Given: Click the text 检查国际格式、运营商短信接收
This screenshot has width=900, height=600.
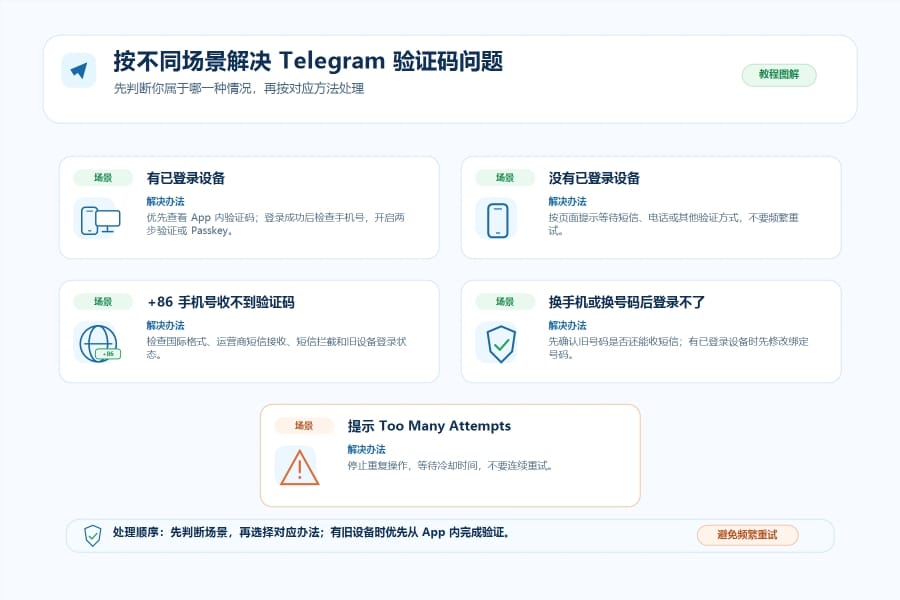Looking at the screenshot, I should point(276,348).
